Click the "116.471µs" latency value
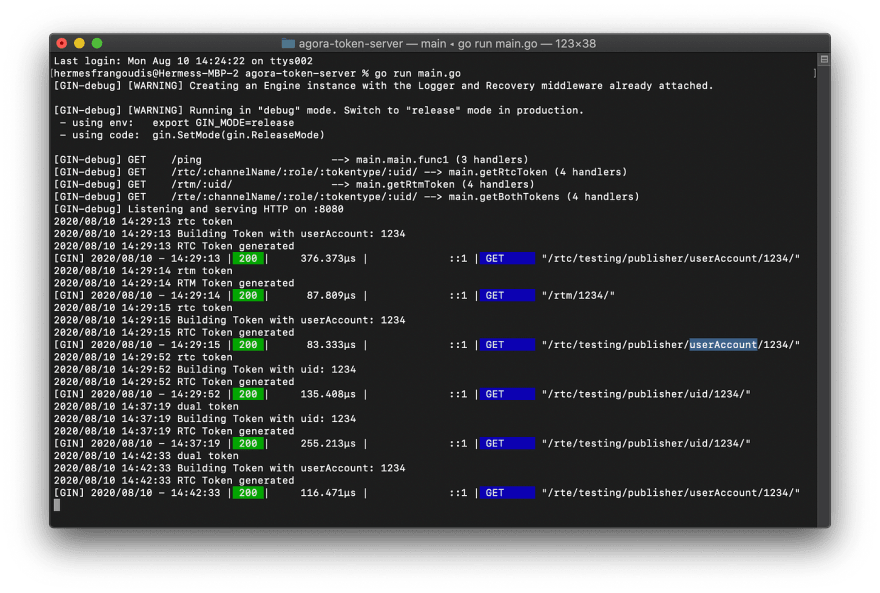This screenshot has width=880, height=593. (328, 493)
